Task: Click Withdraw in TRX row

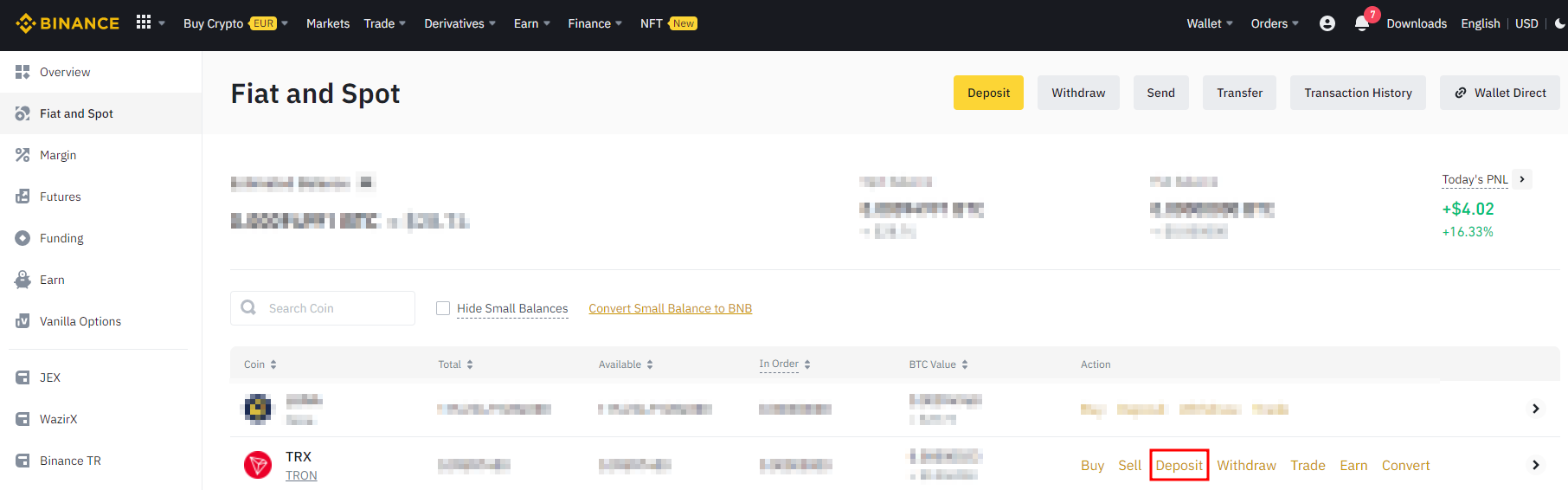Action: 1246,466
